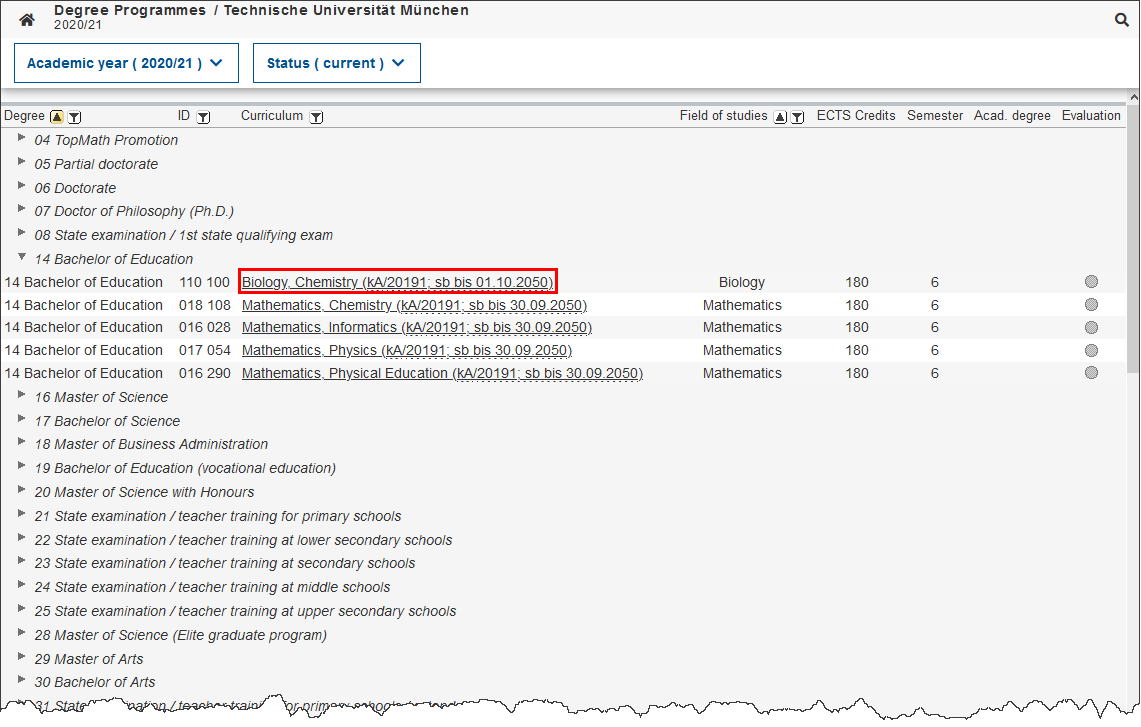
Task: Collapse the 14 Bachelor of Education group
Action: (22, 258)
